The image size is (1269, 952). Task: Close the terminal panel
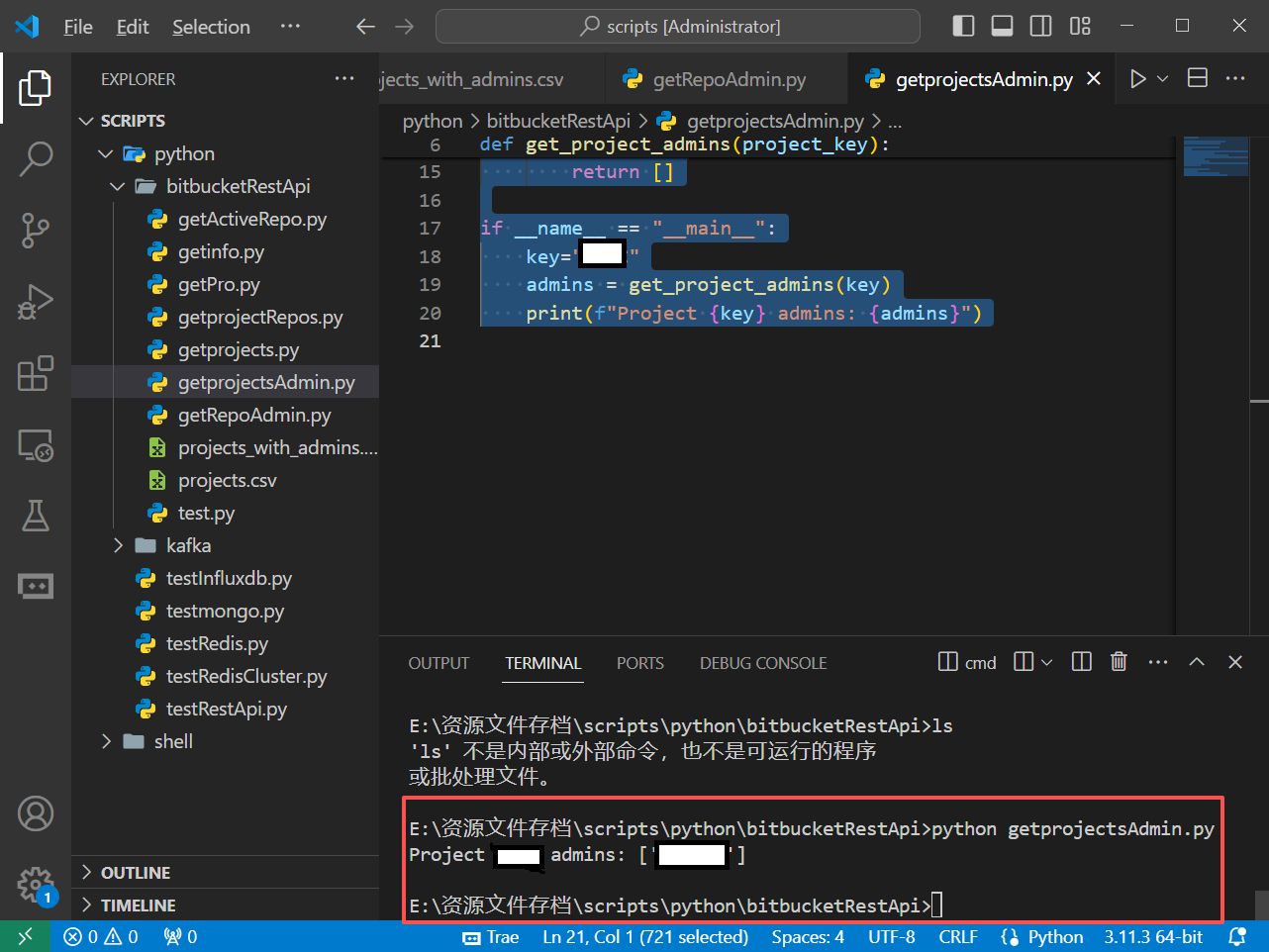(x=1235, y=662)
